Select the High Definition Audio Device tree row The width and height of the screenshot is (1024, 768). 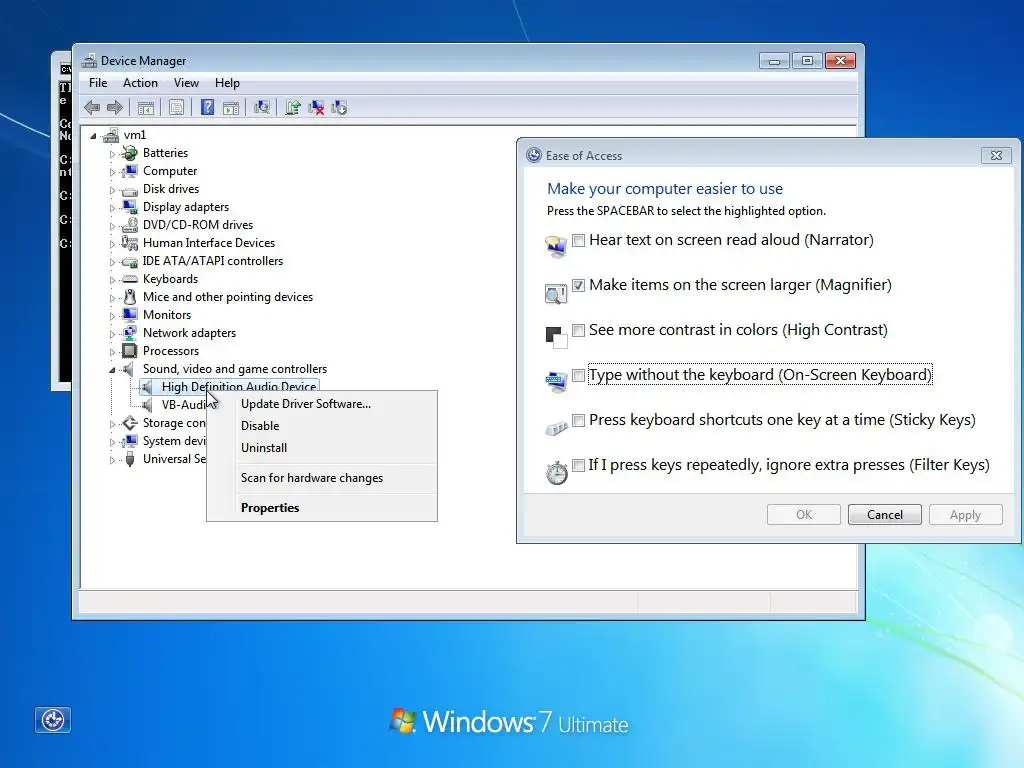pos(229,387)
